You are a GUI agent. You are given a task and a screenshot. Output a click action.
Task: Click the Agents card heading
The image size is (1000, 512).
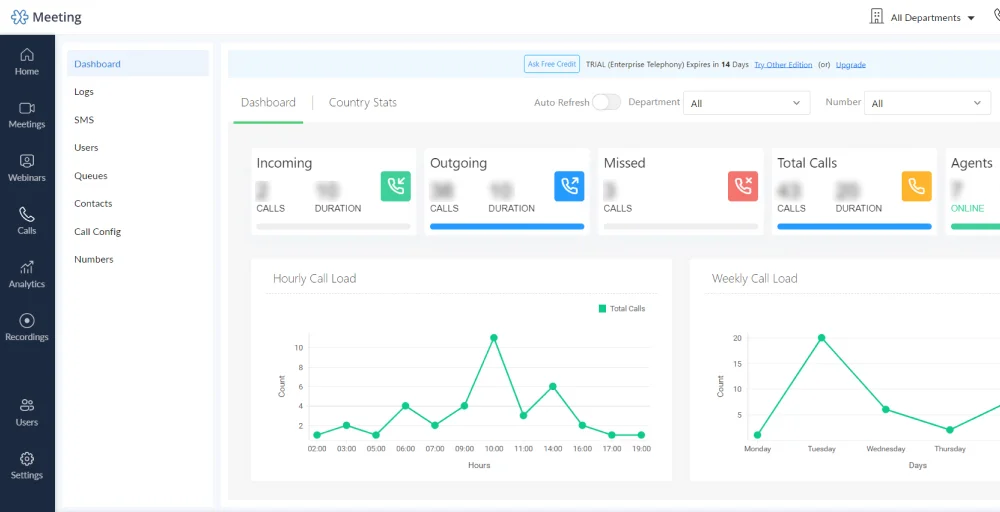(x=972, y=163)
